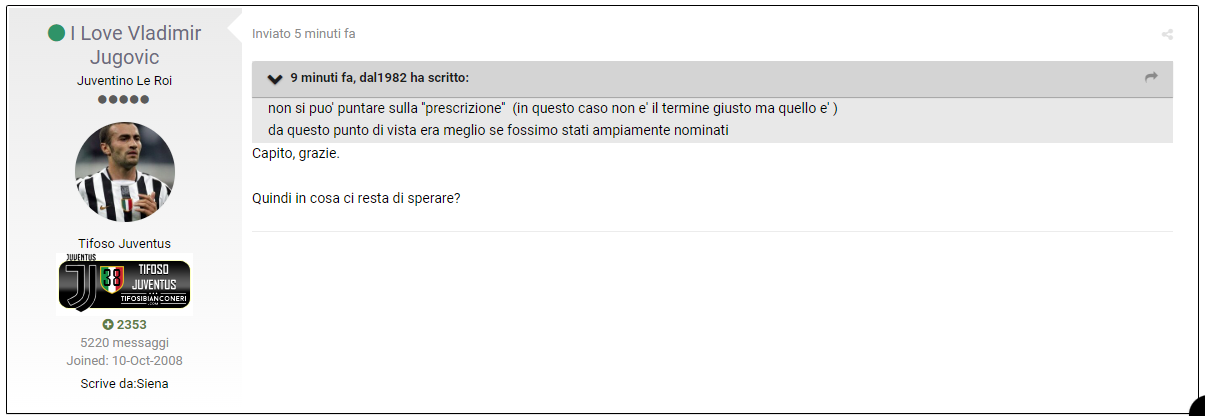The height and width of the screenshot is (416, 1205).
Task: Click the 'Juventino Le Roi' rank title
Action: coord(125,81)
